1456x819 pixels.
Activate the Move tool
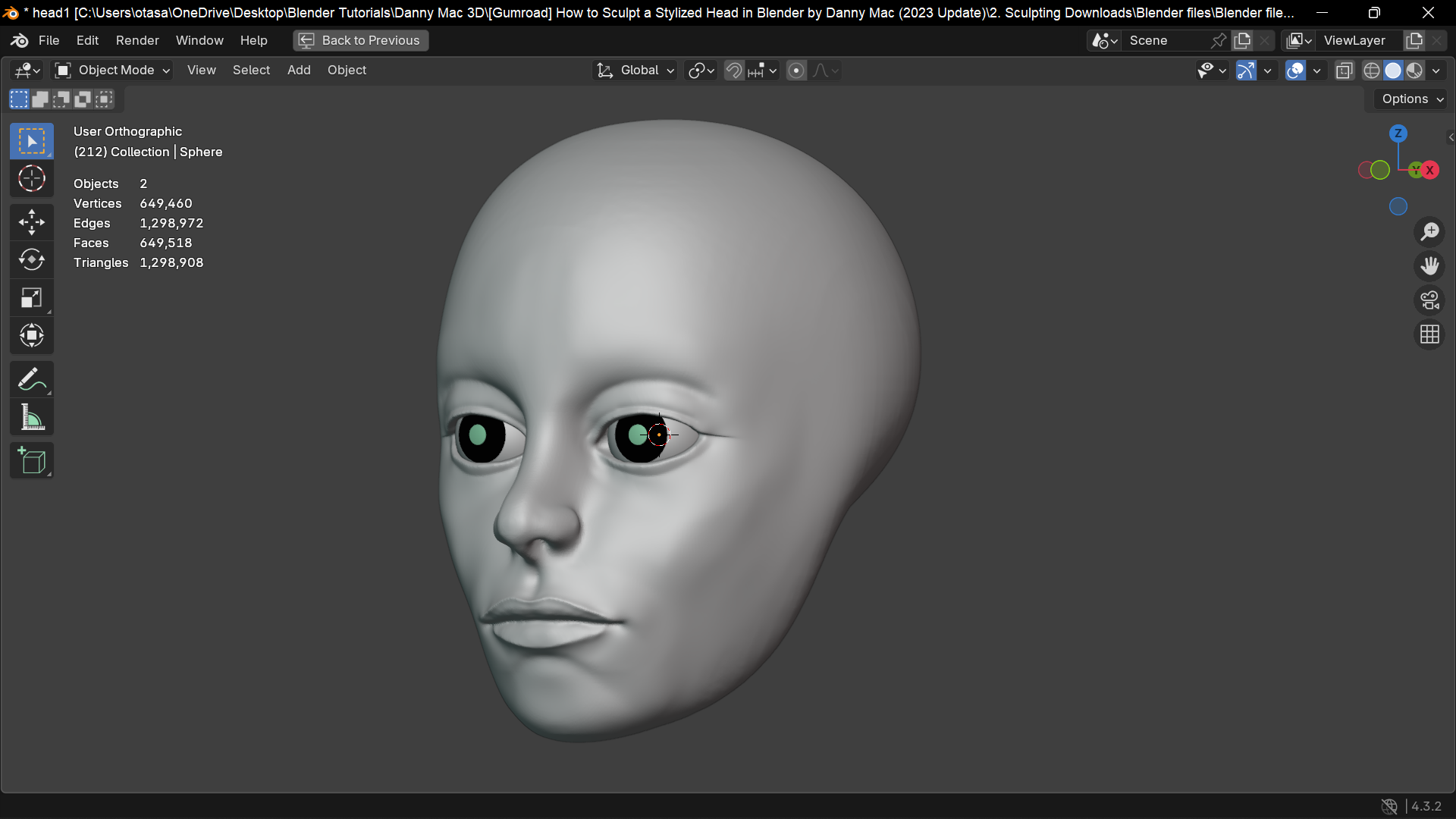click(x=31, y=222)
